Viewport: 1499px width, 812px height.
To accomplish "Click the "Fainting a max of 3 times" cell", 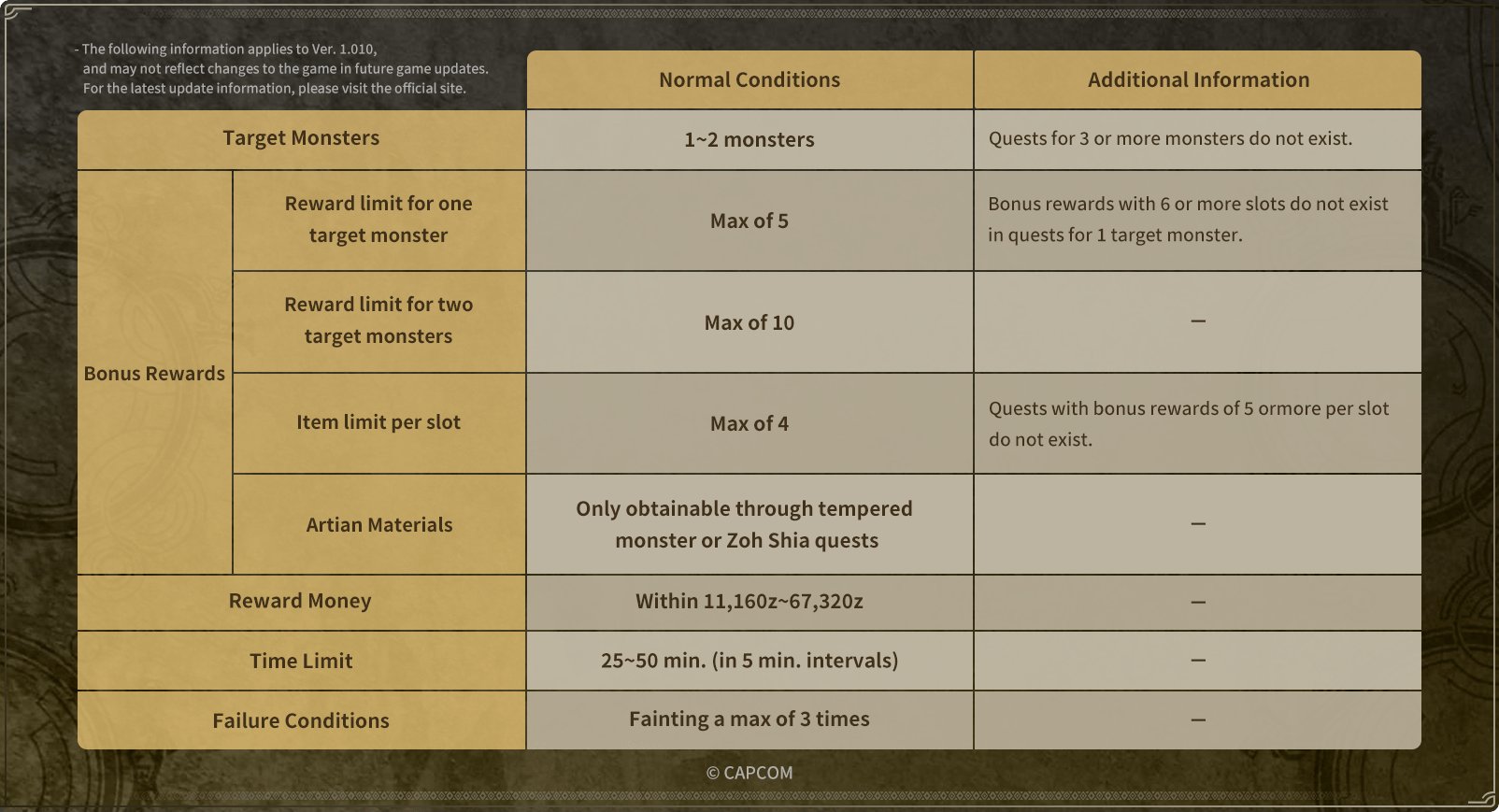I will [x=749, y=719].
